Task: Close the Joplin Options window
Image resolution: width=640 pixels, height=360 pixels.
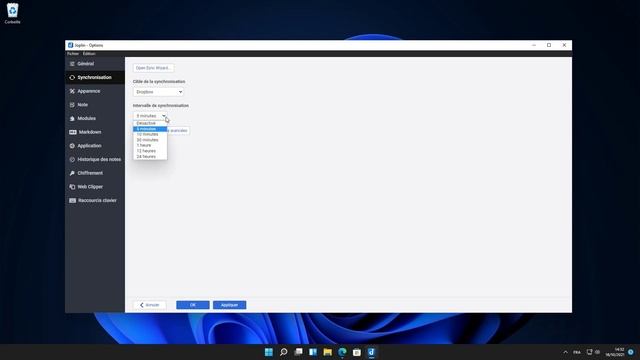Action: click(564, 45)
